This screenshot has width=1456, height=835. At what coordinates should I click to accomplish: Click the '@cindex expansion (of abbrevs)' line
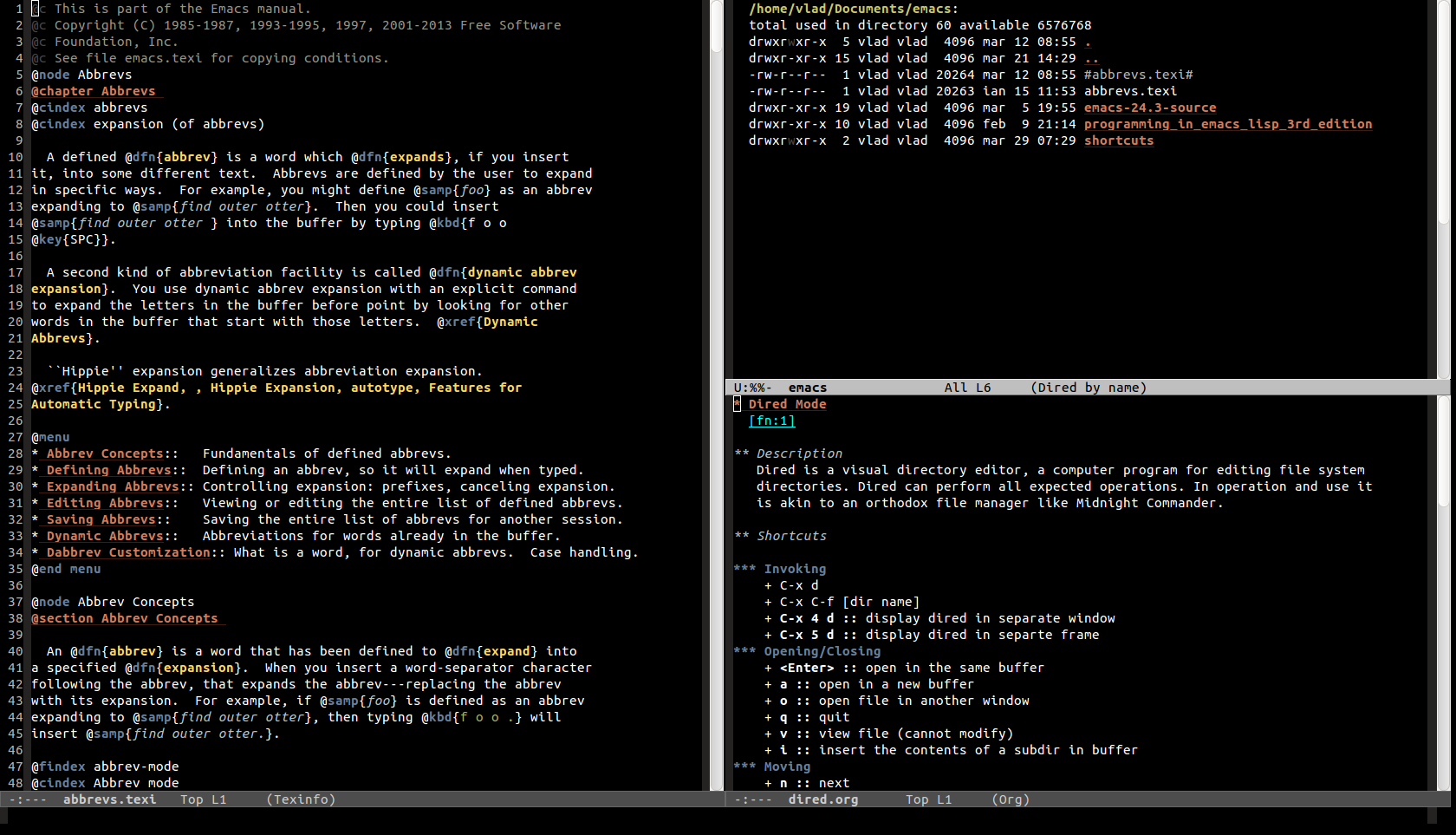[x=148, y=124]
